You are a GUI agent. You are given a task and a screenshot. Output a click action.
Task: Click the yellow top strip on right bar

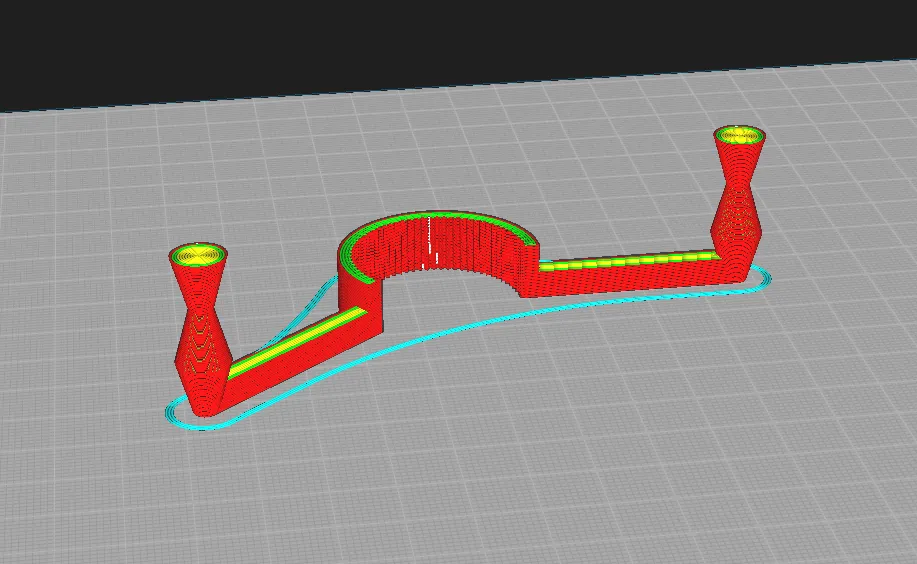627,261
